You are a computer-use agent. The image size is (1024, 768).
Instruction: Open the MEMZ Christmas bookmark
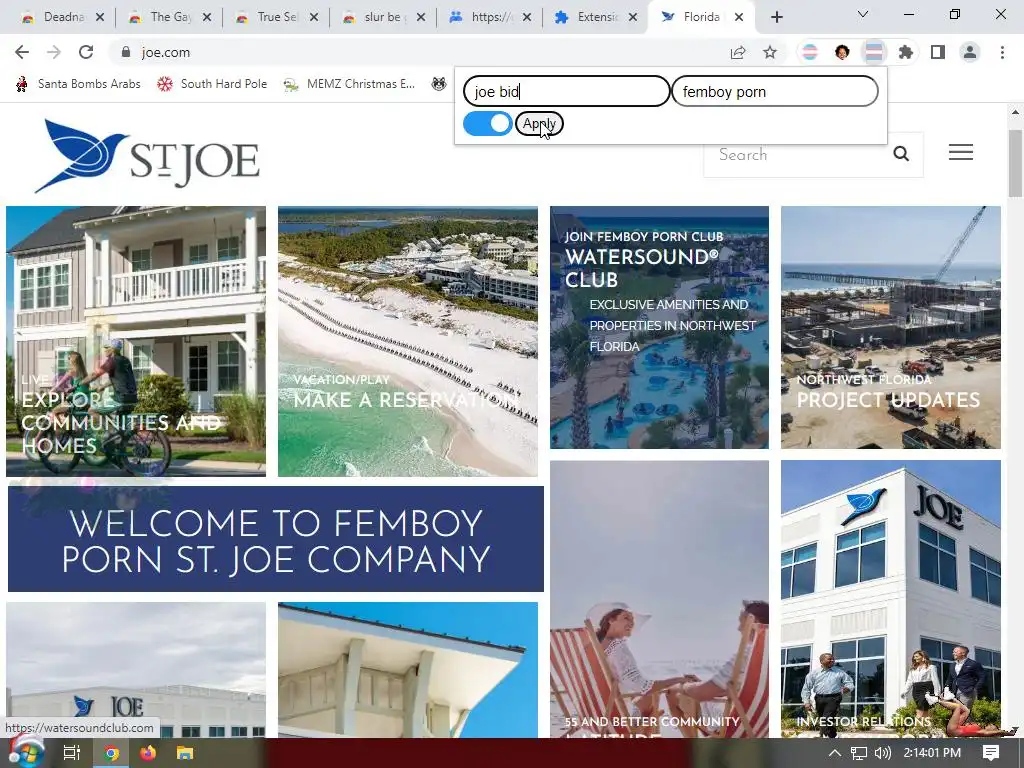[x=349, y=84]
